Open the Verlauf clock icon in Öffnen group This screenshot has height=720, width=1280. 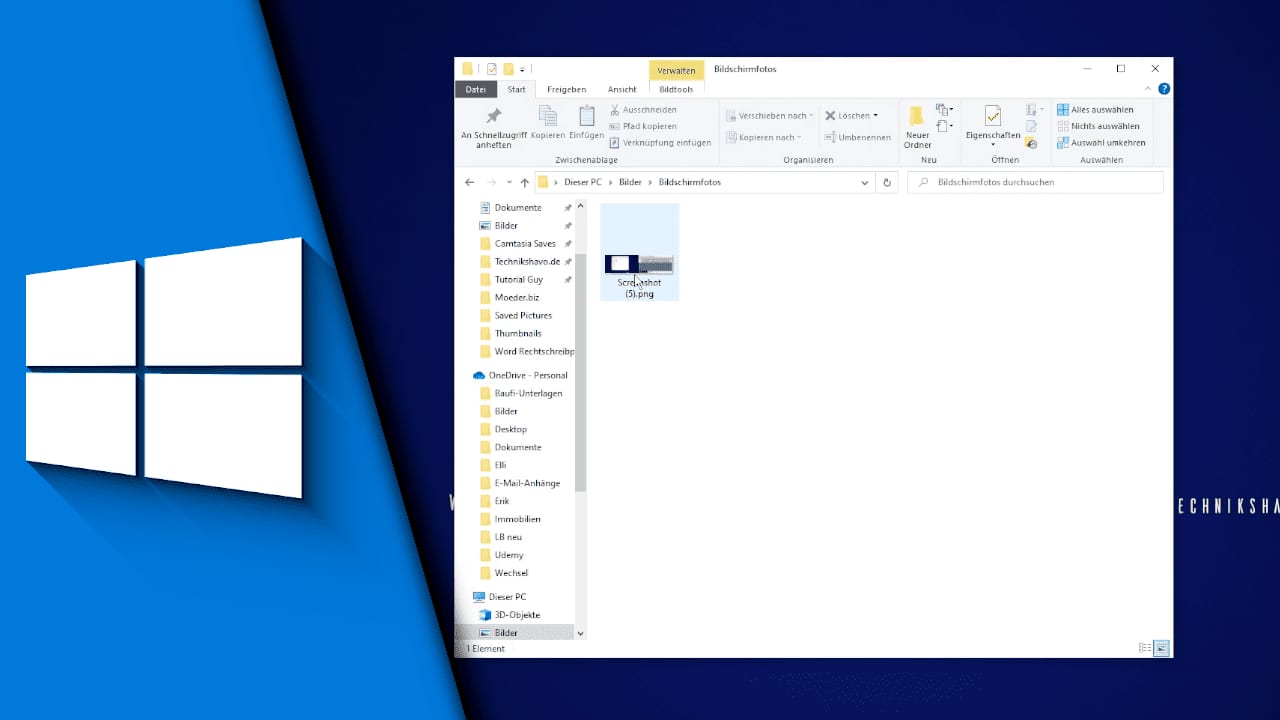(1032, 143)
